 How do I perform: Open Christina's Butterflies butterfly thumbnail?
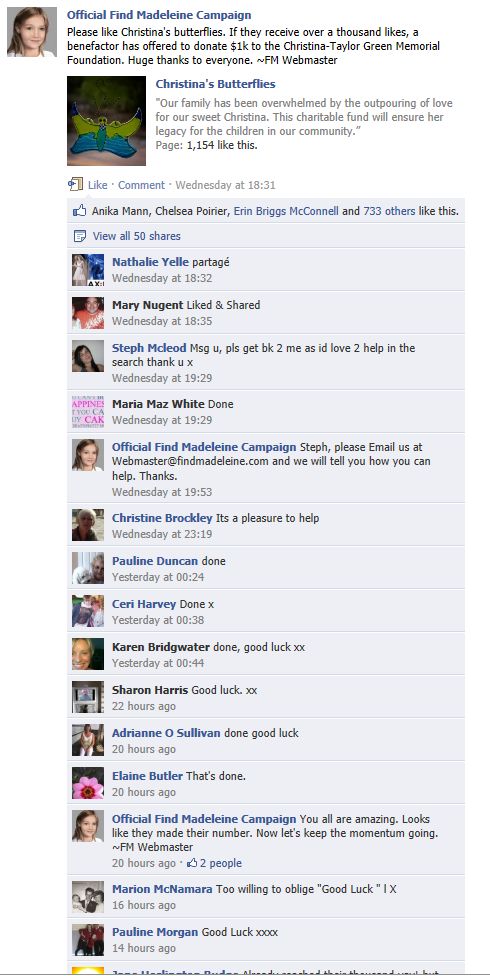[106, 121]
